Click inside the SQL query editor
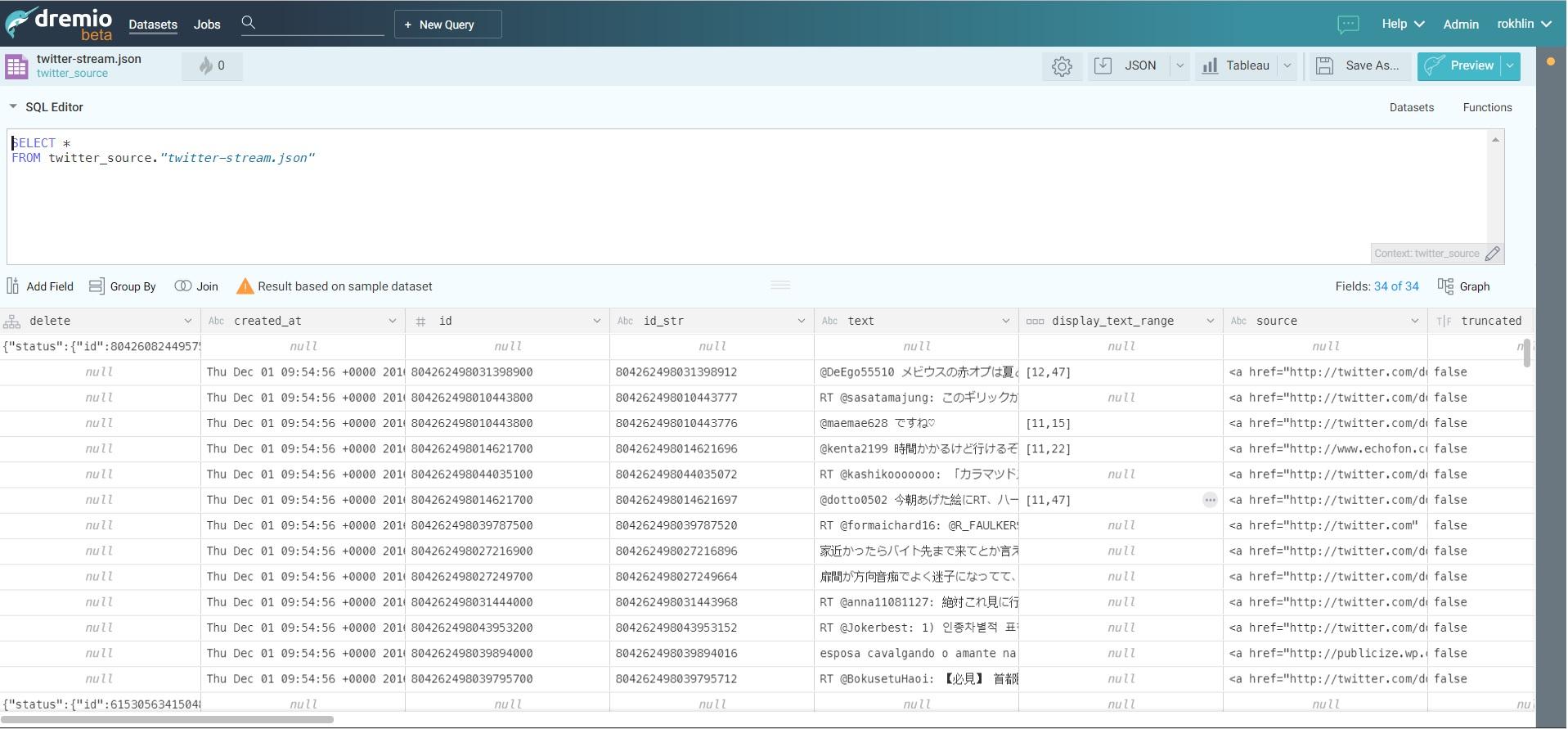 [x=746, y=196]
